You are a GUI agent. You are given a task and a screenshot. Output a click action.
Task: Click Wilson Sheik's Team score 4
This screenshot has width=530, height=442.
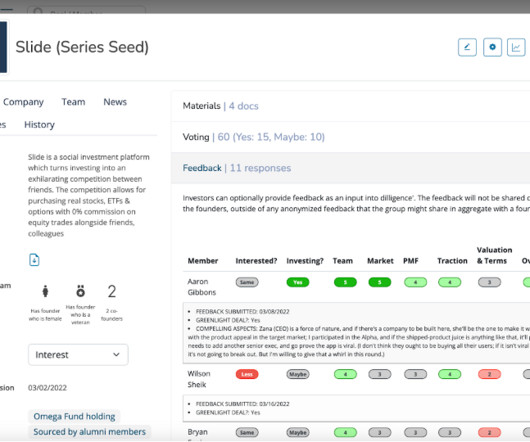coord(345,374)
